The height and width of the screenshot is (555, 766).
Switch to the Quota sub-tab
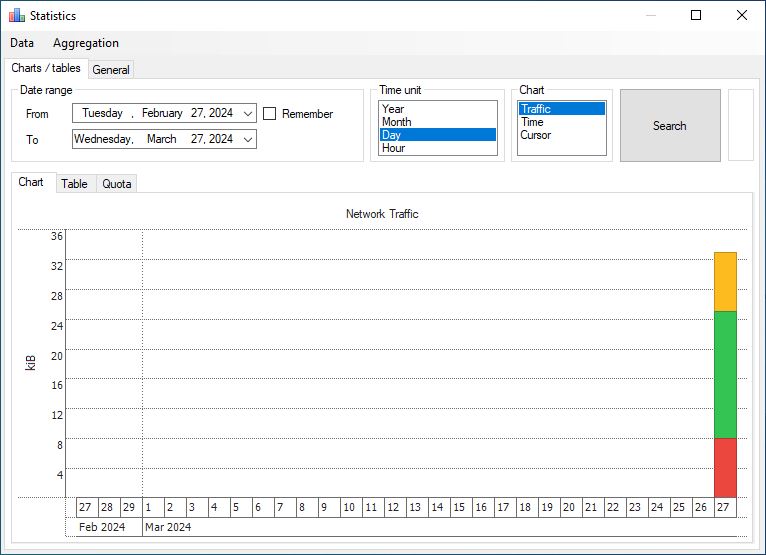(x=117, y=184)
